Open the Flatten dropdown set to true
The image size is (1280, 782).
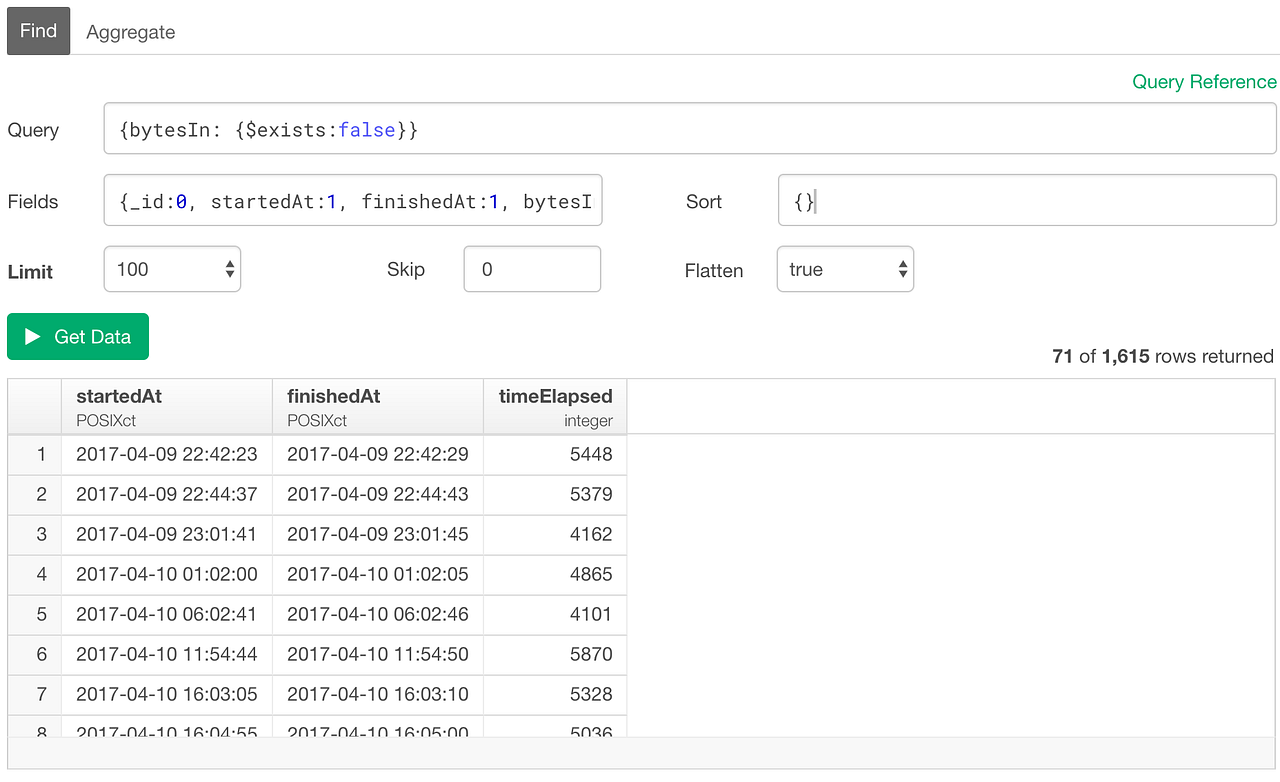click(x=845, y=268)
